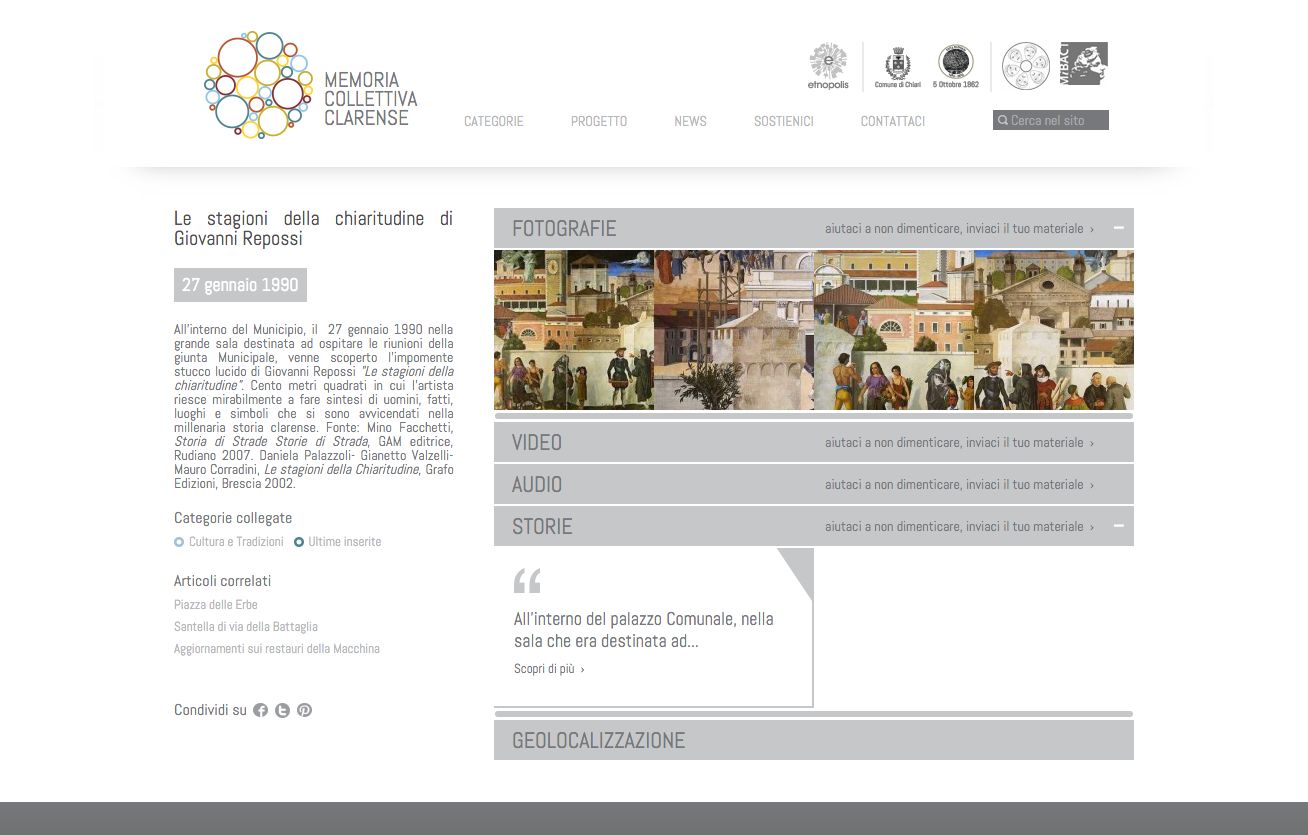Open the second fresco photo with scaffolding
This screenshot has width=1308, height=835.
coord(734,330)
